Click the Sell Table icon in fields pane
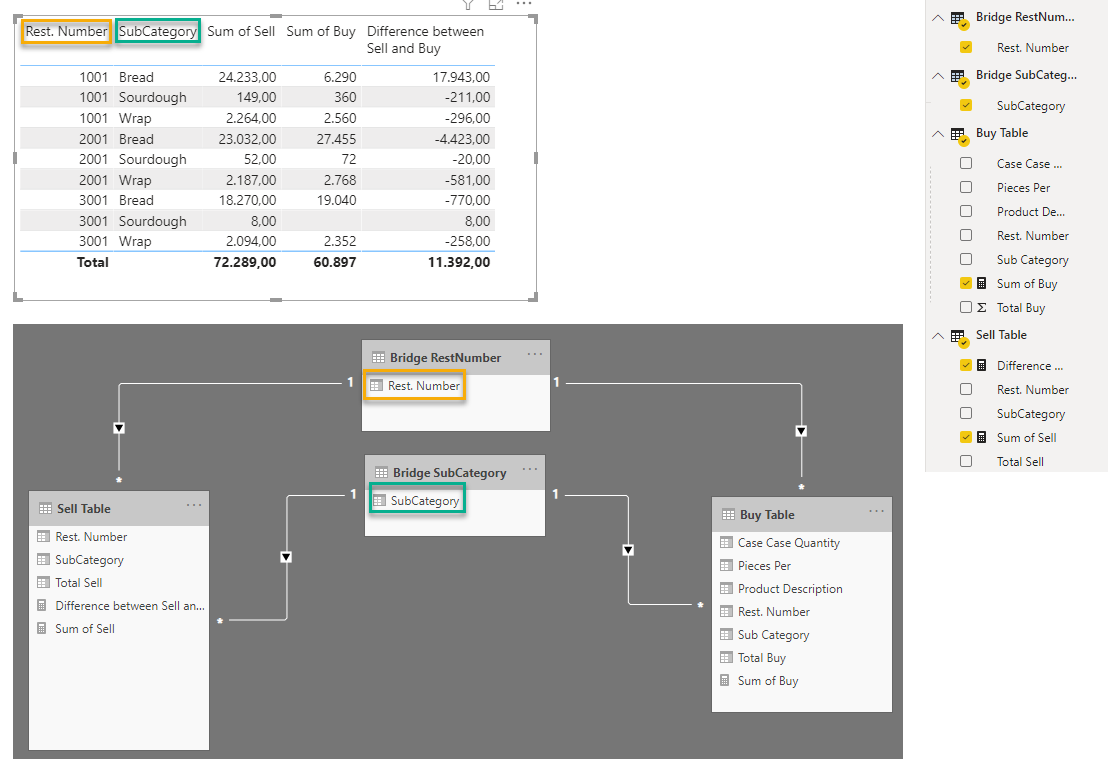The width and height of the screenshot is (1108, 759). pyautogui.click(x=959, y=337)
